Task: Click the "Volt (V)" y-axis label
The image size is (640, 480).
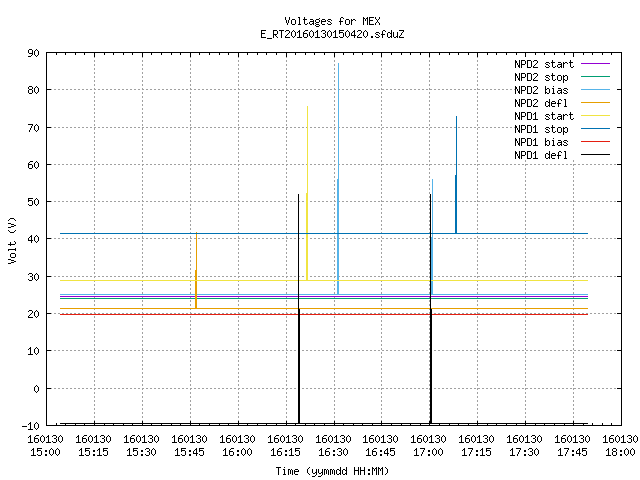Action: click(x=12, y=240)
